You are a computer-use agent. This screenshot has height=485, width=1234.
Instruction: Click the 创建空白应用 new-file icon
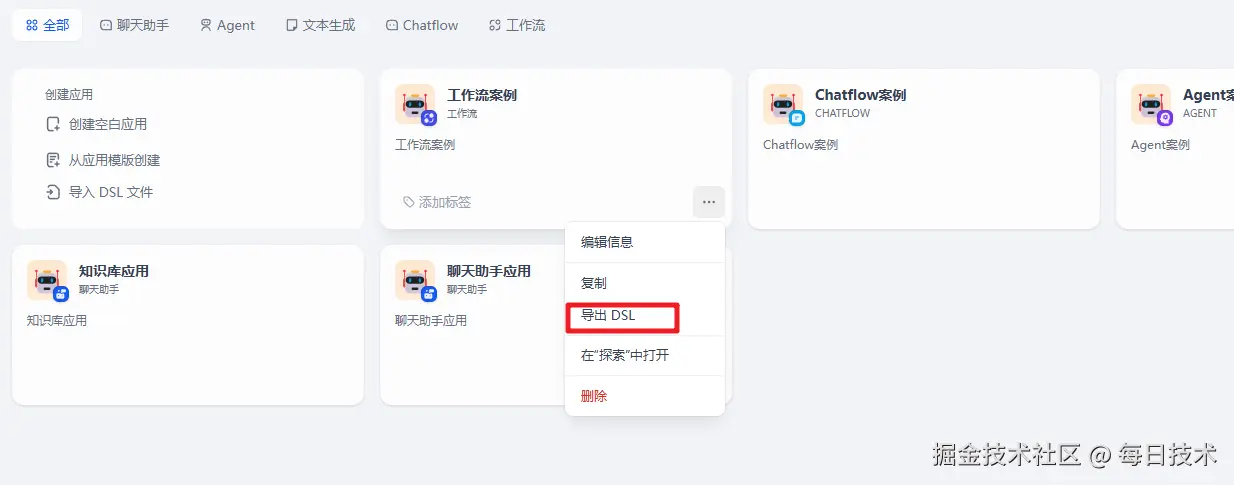(54, 124)
